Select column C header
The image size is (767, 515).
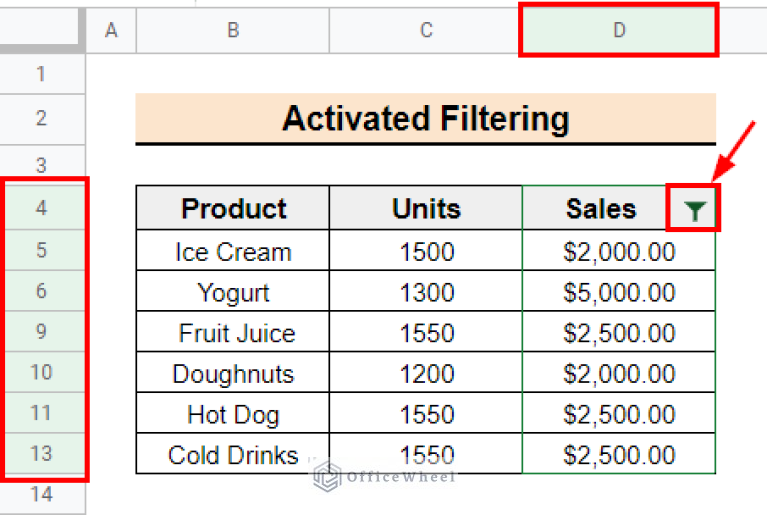coord(426,30)
